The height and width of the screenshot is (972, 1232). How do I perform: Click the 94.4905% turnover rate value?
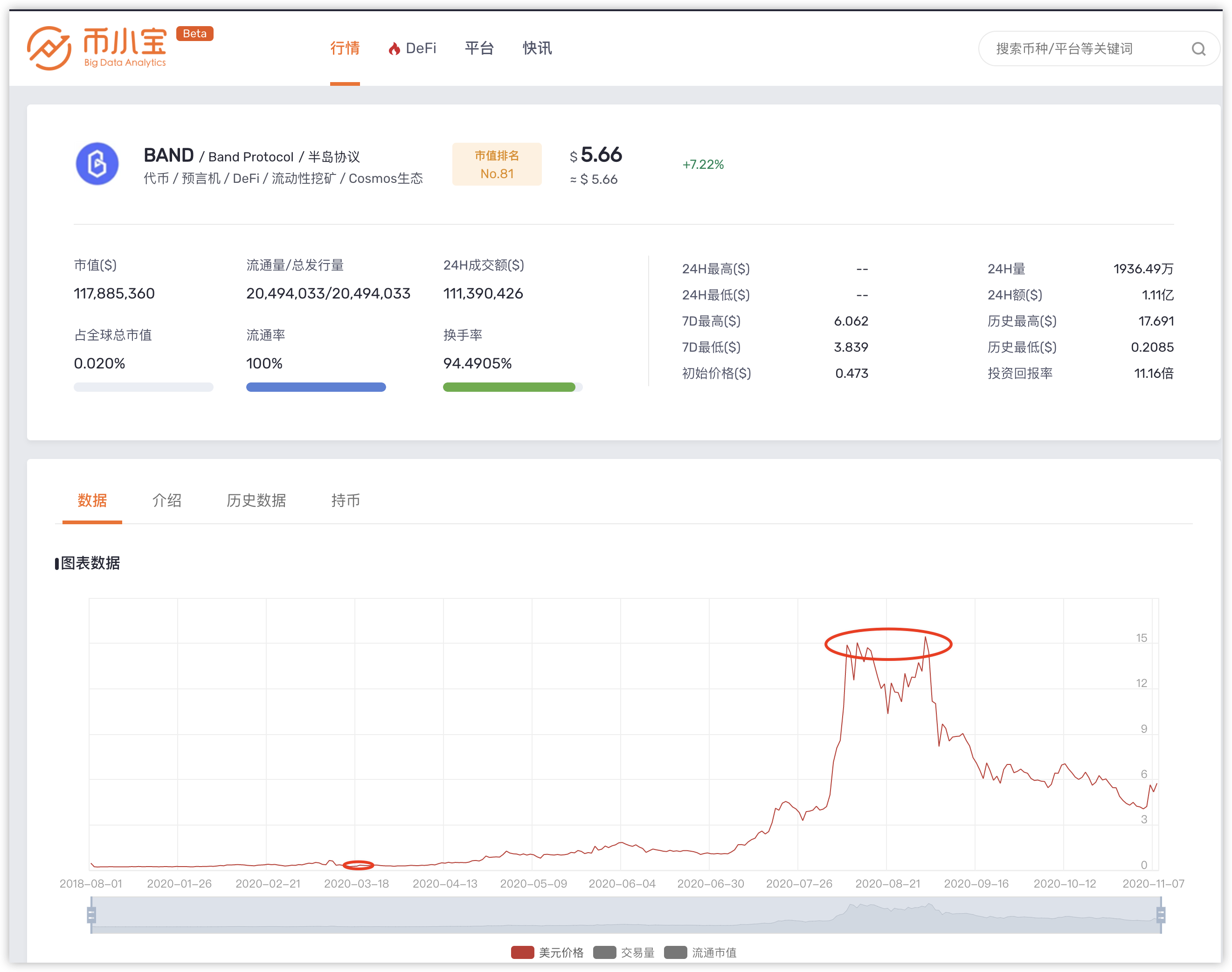click(x=478, y=364)
